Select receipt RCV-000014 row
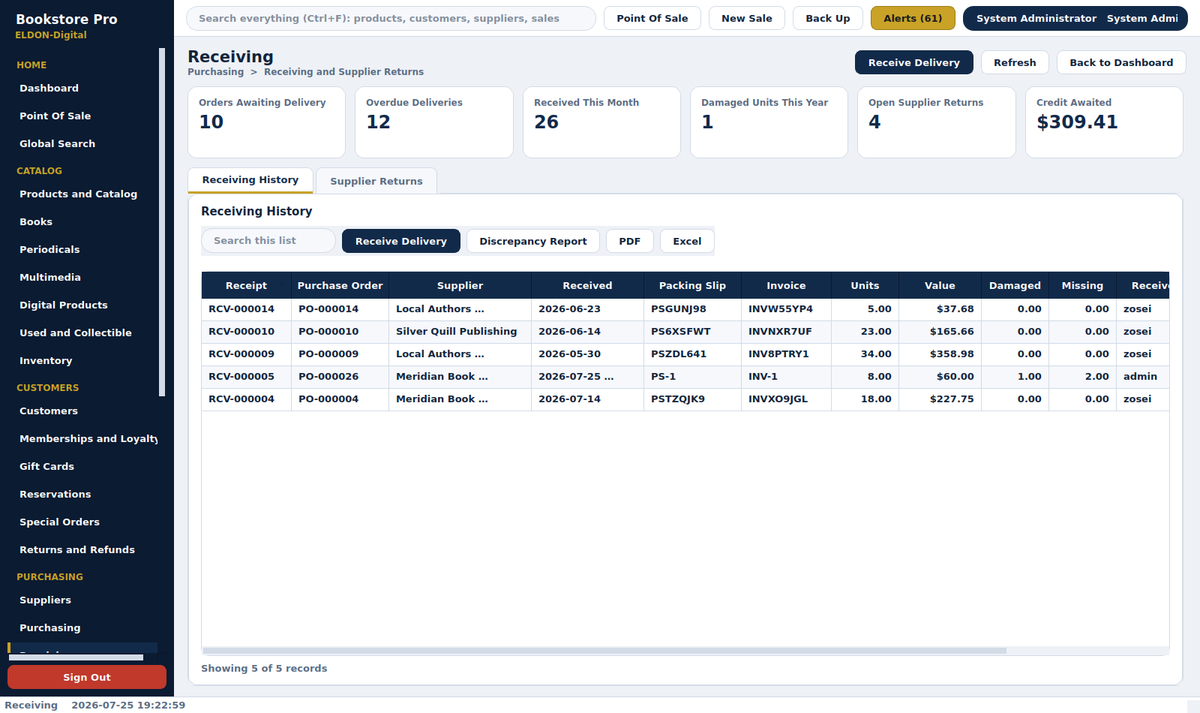The height and width of the screenshot is (713, 1200). (x=685, y=309)
